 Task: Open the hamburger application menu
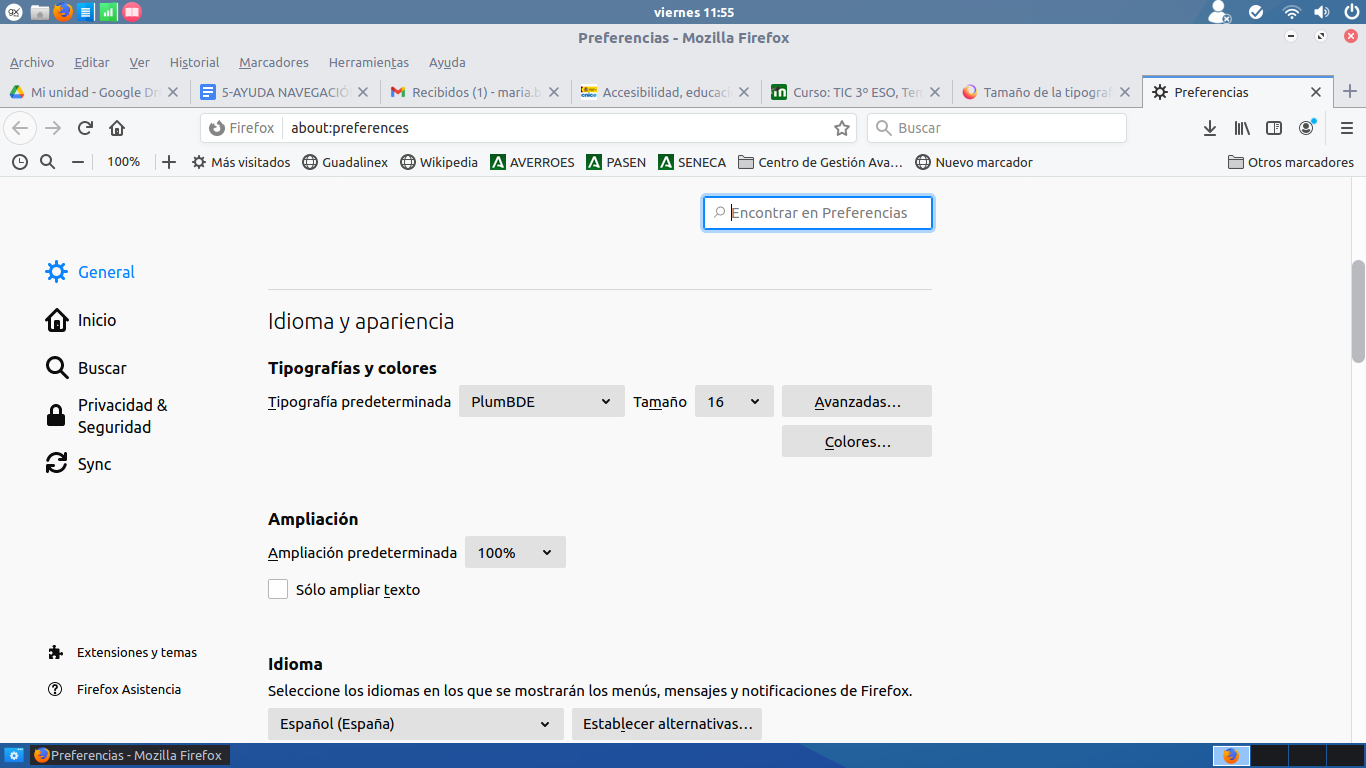[1347, 128]
